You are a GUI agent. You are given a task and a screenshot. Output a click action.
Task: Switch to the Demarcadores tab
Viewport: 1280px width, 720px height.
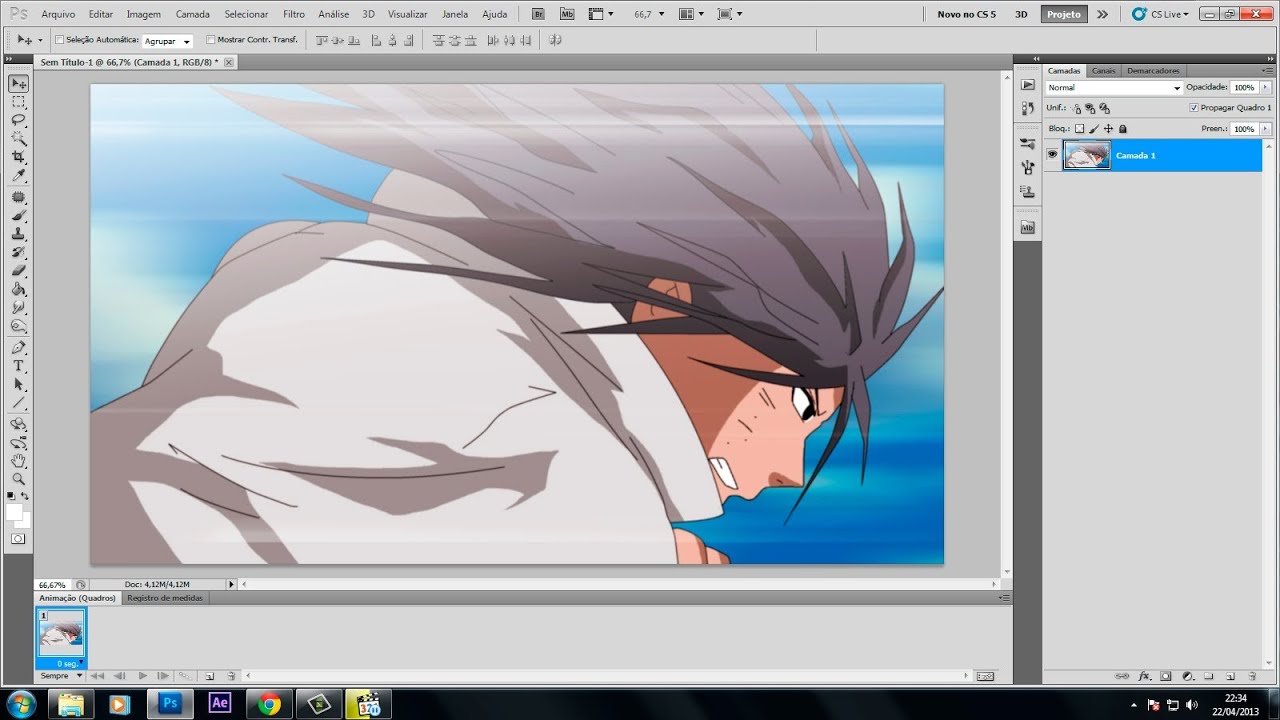(x=1153, y=71)
